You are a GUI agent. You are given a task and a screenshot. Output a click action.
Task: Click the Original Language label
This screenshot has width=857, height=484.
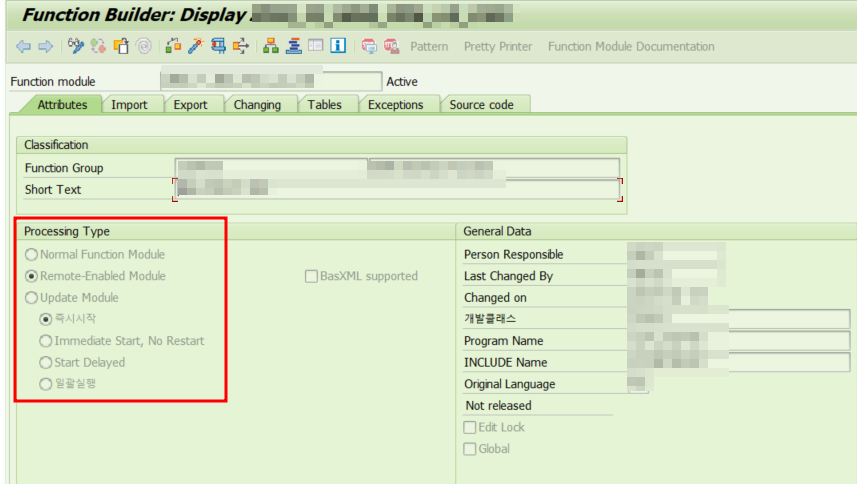click(x=509, y=384)
